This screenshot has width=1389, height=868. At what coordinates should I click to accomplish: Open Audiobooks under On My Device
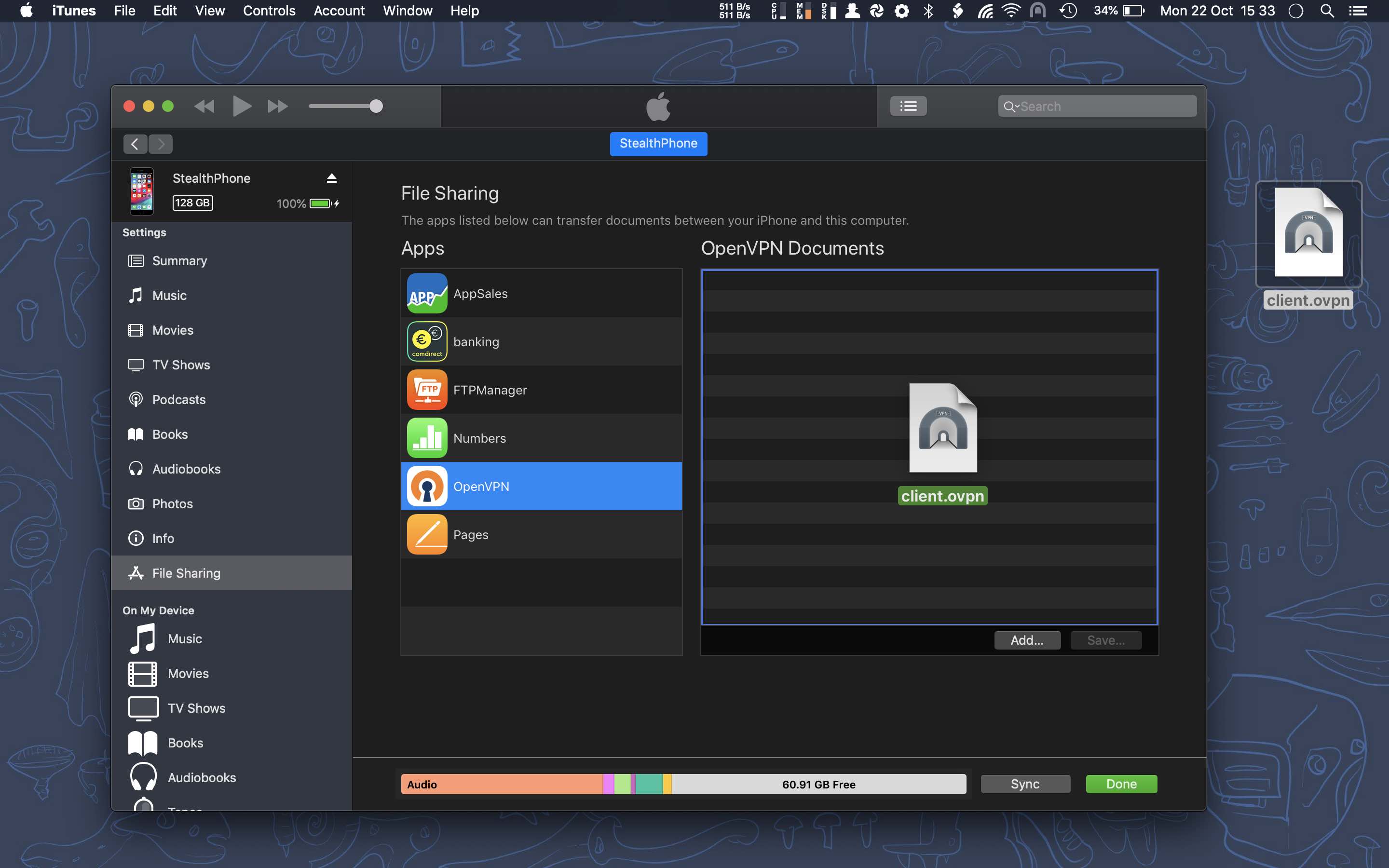coord(231,778)
